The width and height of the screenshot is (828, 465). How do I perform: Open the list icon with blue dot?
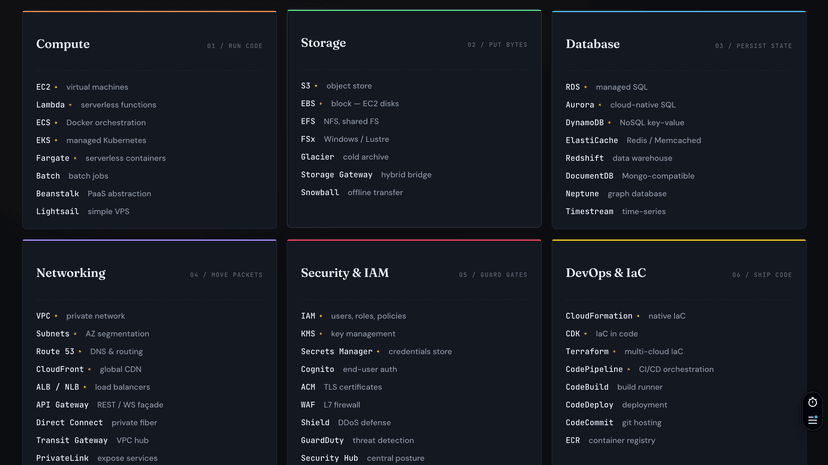[x=812, y=420]
